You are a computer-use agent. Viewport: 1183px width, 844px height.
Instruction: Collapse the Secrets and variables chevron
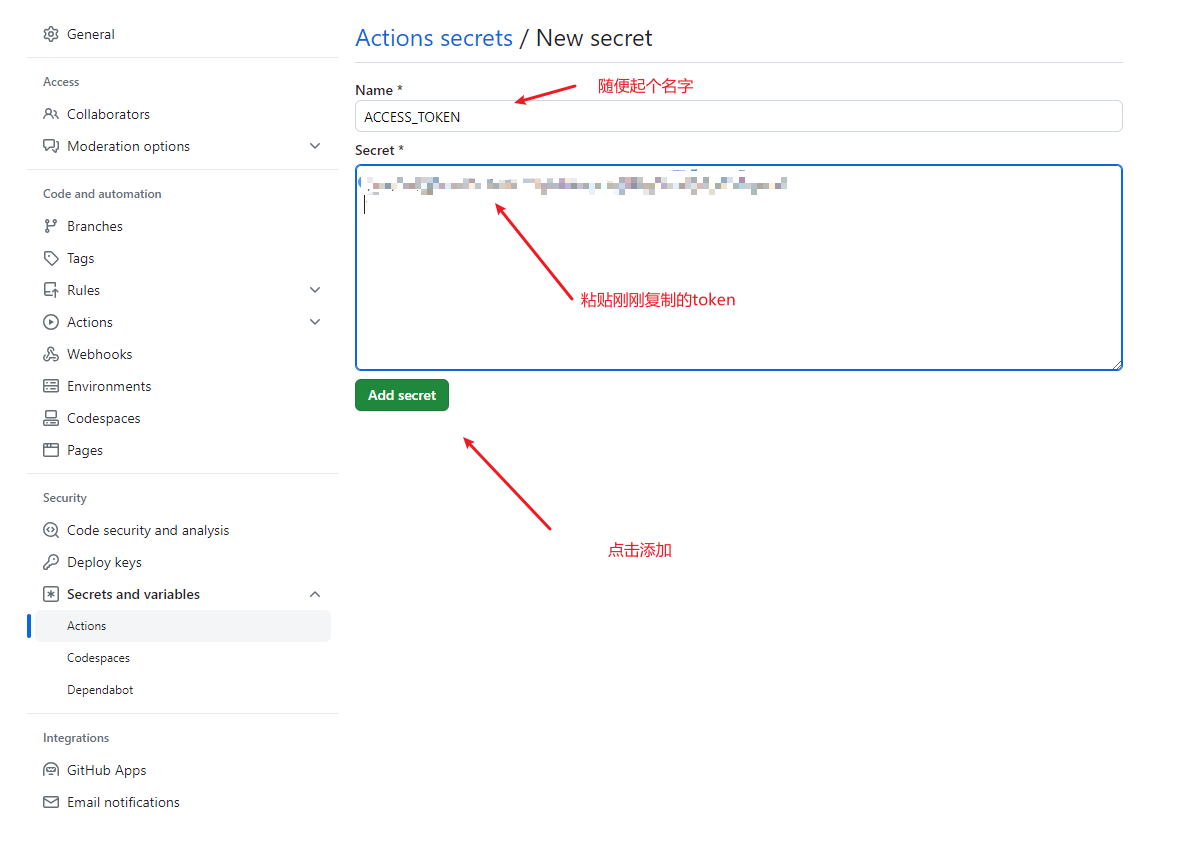[x=315, y=594]
